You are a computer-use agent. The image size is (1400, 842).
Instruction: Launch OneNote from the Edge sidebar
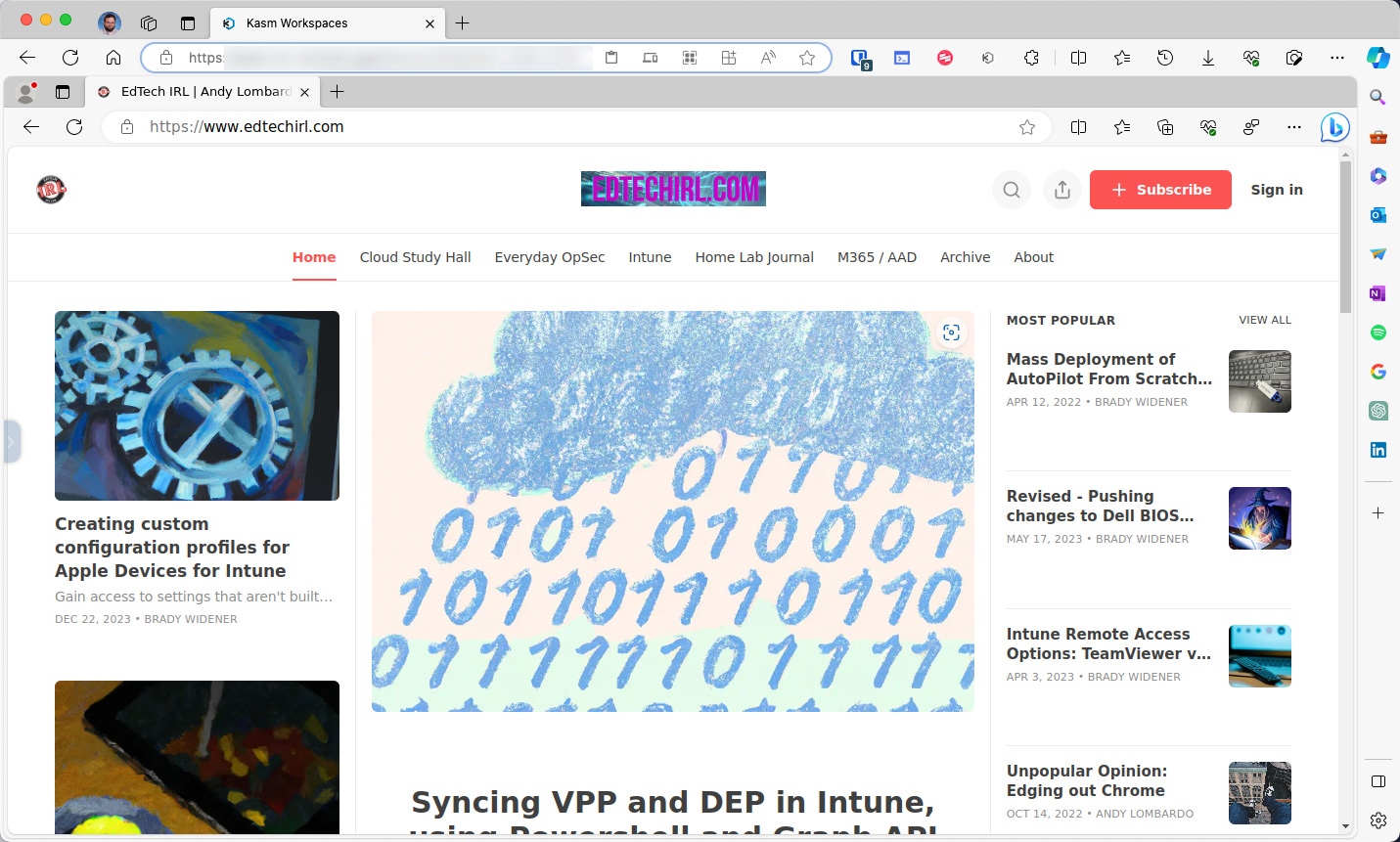tap(1378, 293)
